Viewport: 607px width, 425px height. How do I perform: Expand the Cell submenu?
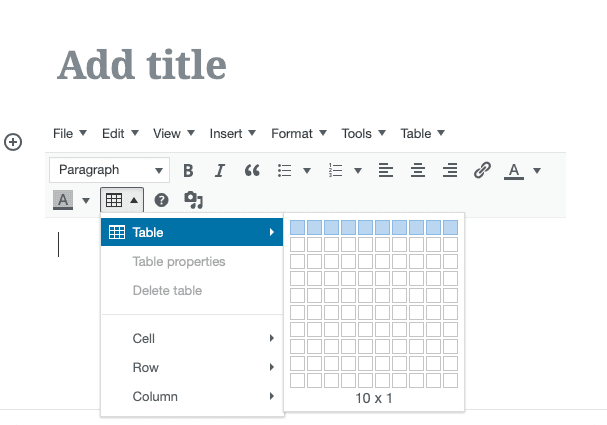[191, 339]
